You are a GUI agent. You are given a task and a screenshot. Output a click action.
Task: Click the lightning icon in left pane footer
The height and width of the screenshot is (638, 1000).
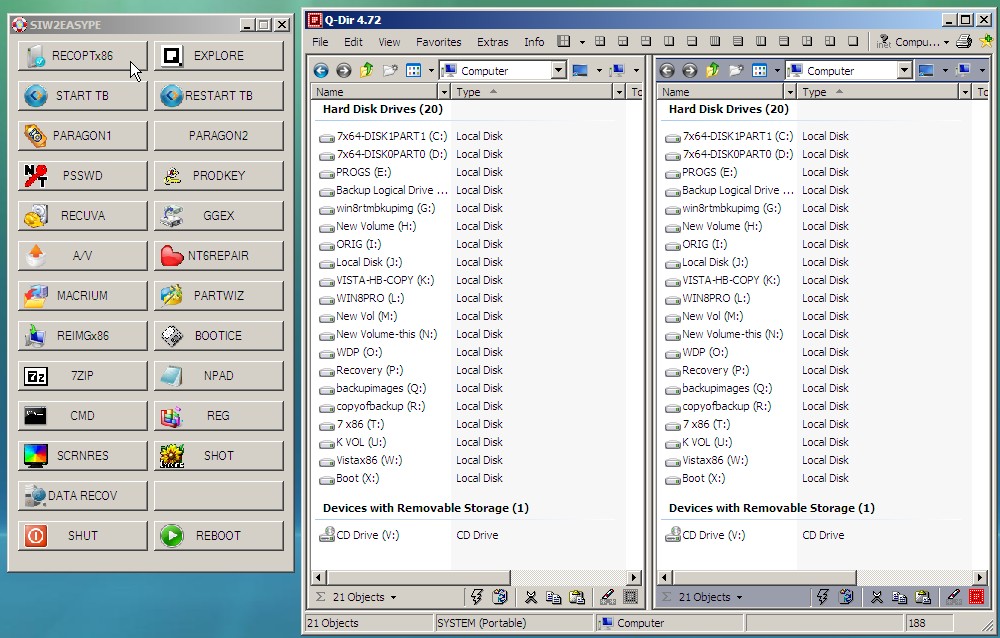(x=476, y=597)
